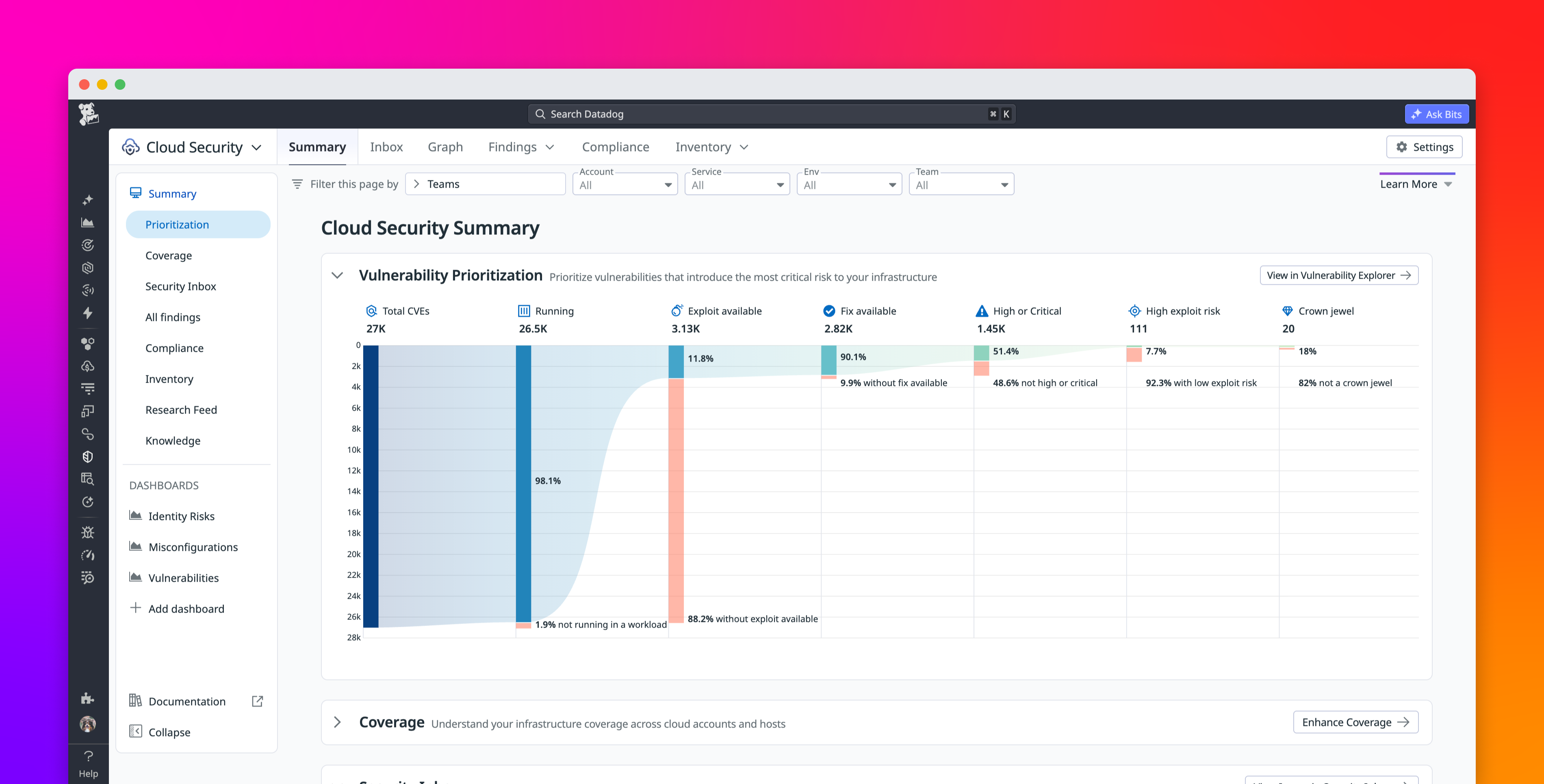Click the Datadog dog logo
Viewport: 1544px width, 784px height.
[88, 113]
